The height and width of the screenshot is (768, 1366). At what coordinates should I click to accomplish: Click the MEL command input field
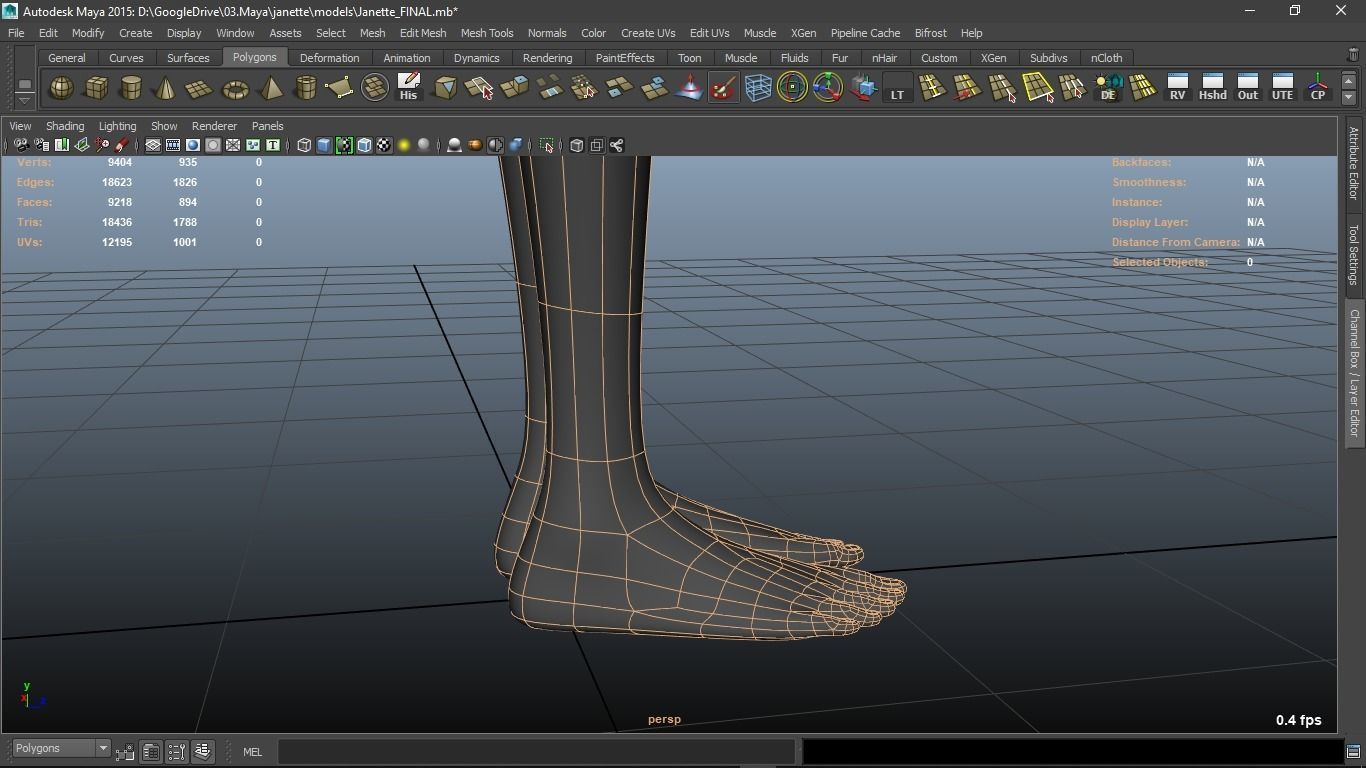[x=536, y=752]
